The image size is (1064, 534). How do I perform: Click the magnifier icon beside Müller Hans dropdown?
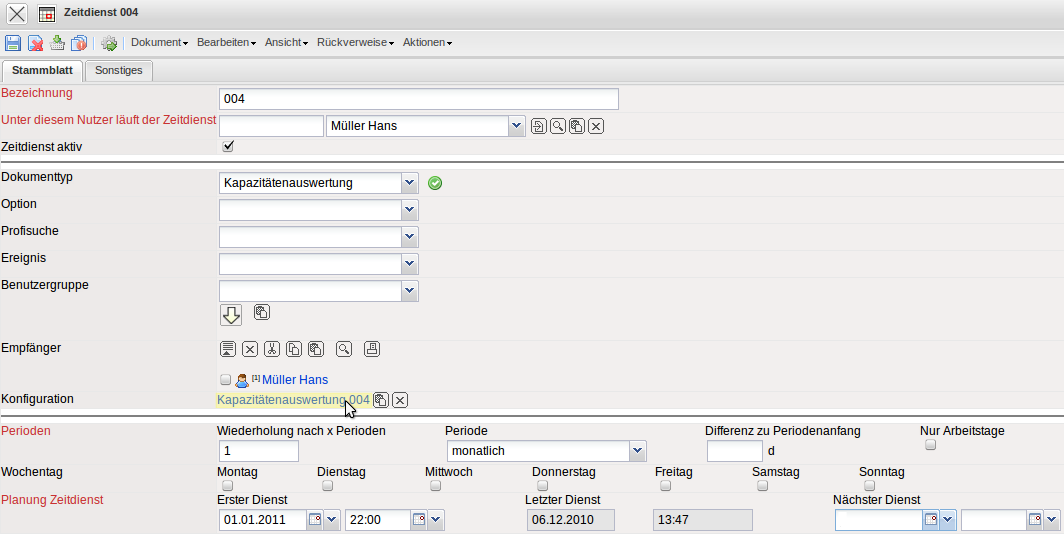[558, 126]
